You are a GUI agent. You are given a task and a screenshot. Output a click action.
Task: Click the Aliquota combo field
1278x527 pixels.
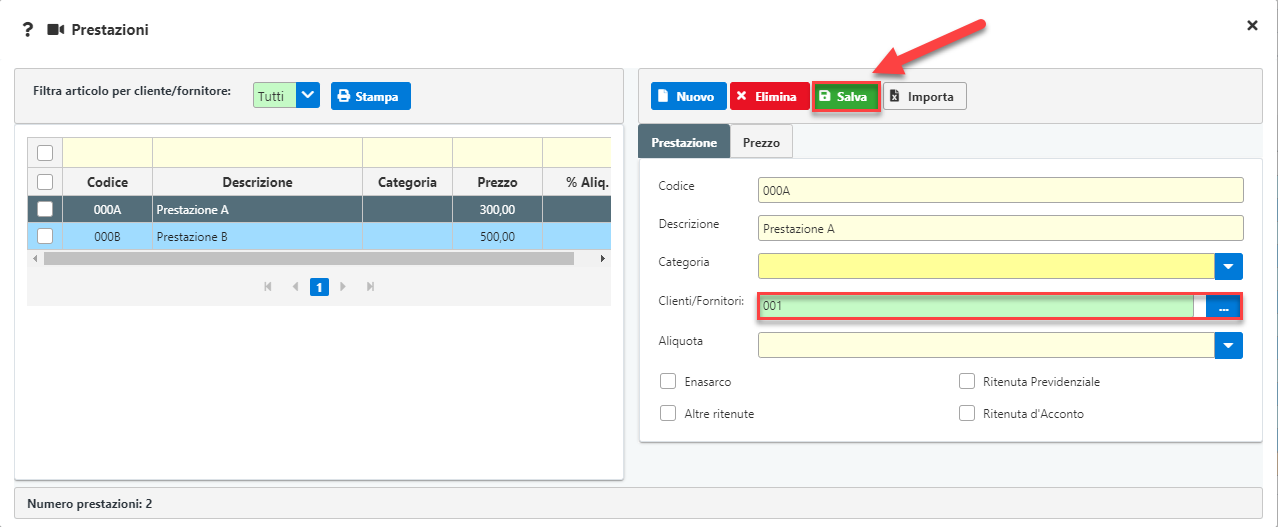click(x=986, y=345)
